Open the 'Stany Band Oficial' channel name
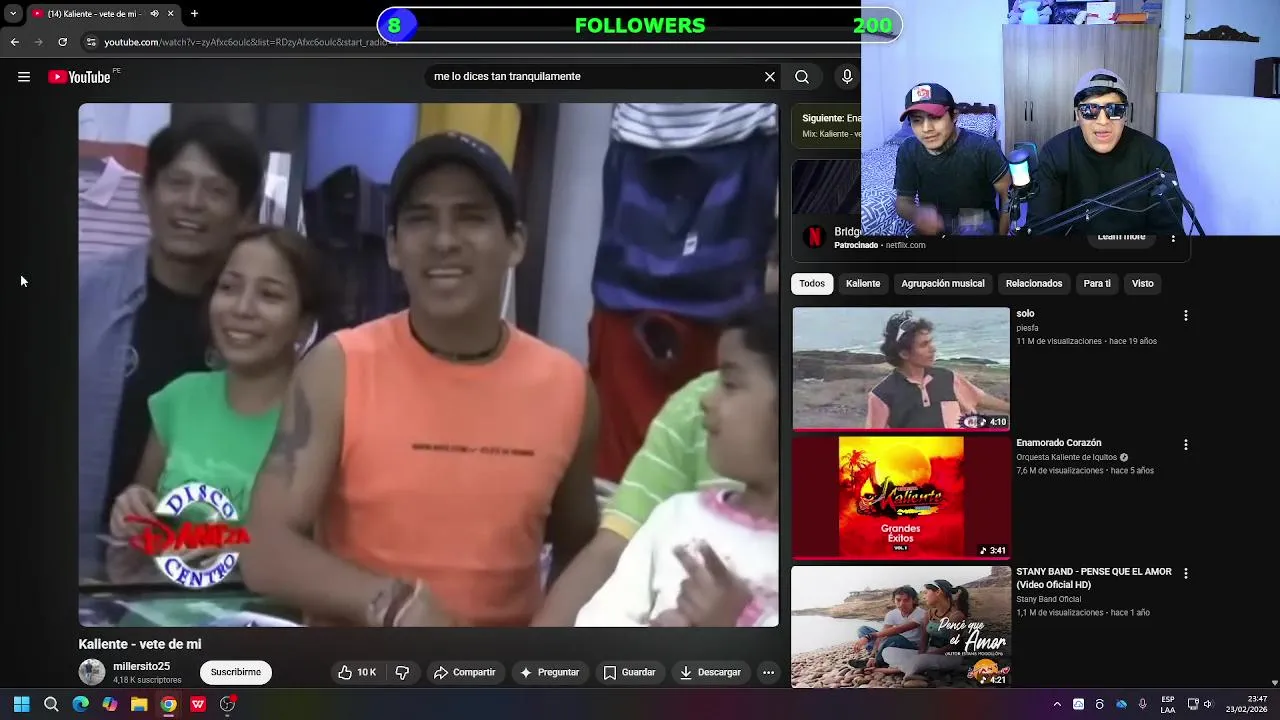 pyautogui.click(x=1049, y=599)
